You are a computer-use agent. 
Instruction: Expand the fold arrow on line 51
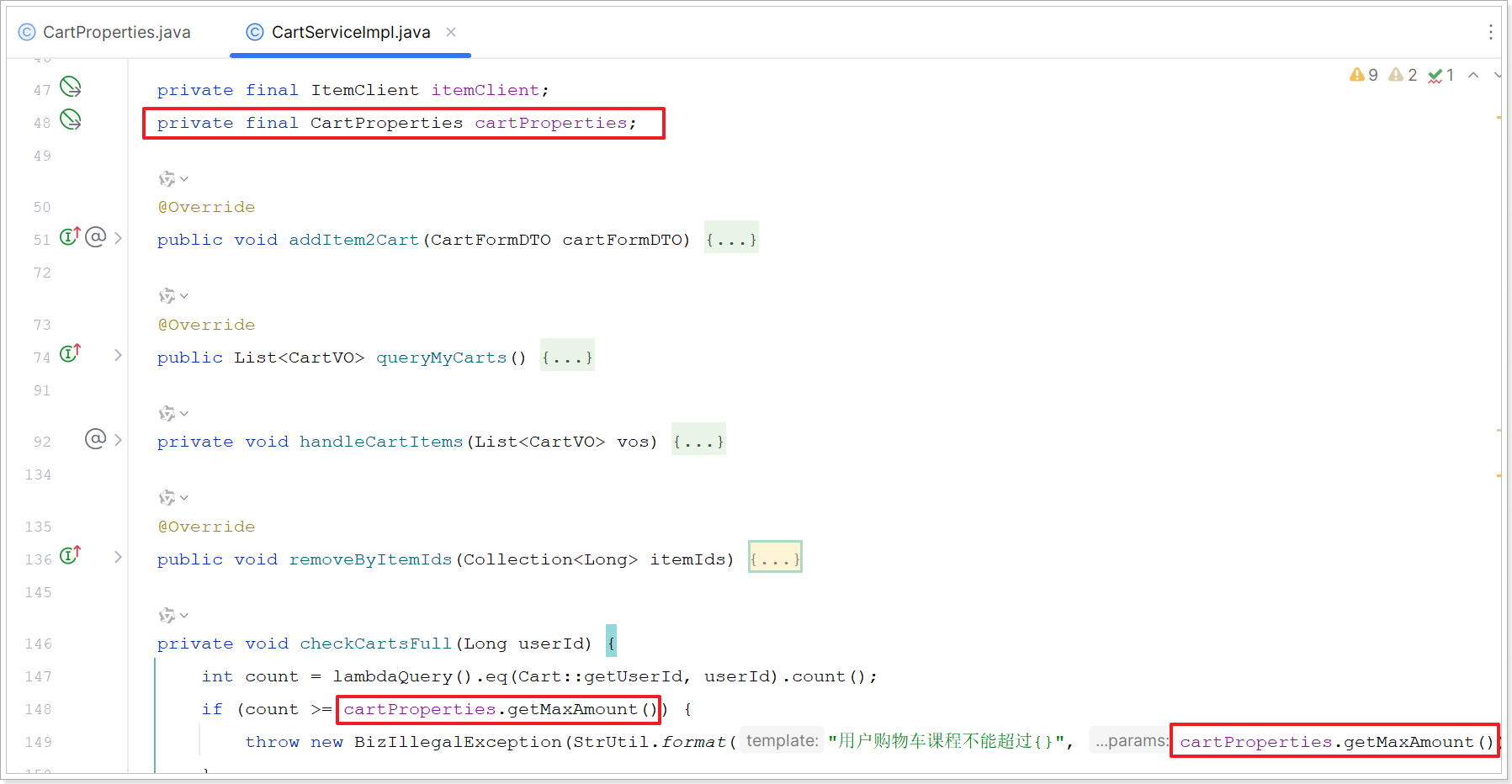point(118,238)
